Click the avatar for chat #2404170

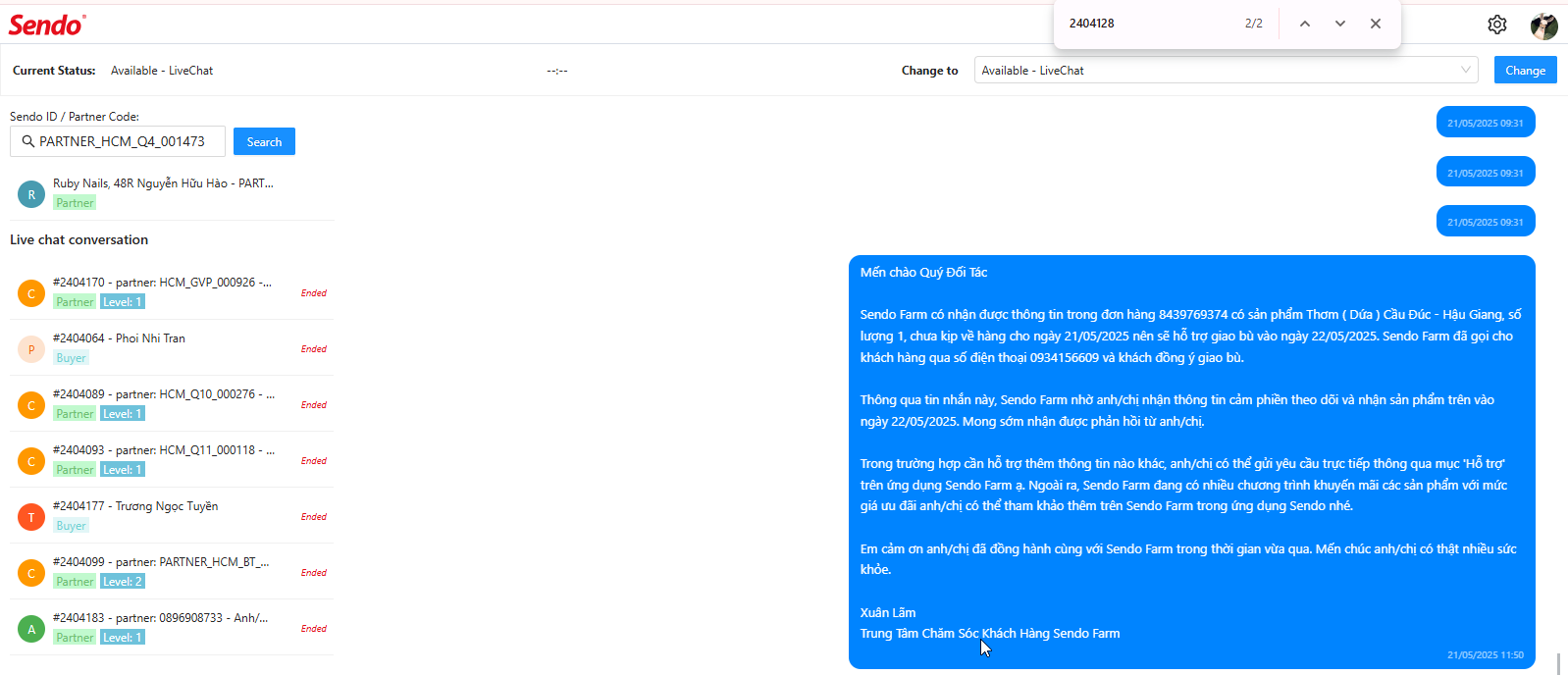coord(31,293)
